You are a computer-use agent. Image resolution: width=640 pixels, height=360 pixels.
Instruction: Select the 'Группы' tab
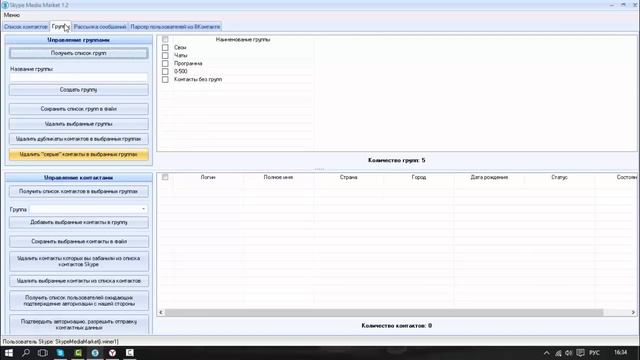60,26
